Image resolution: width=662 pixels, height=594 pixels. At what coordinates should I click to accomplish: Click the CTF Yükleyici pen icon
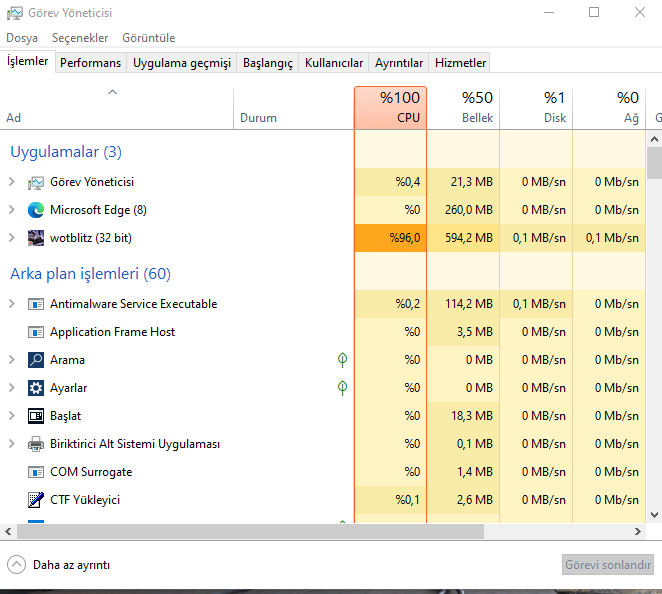tap(36, 500)
